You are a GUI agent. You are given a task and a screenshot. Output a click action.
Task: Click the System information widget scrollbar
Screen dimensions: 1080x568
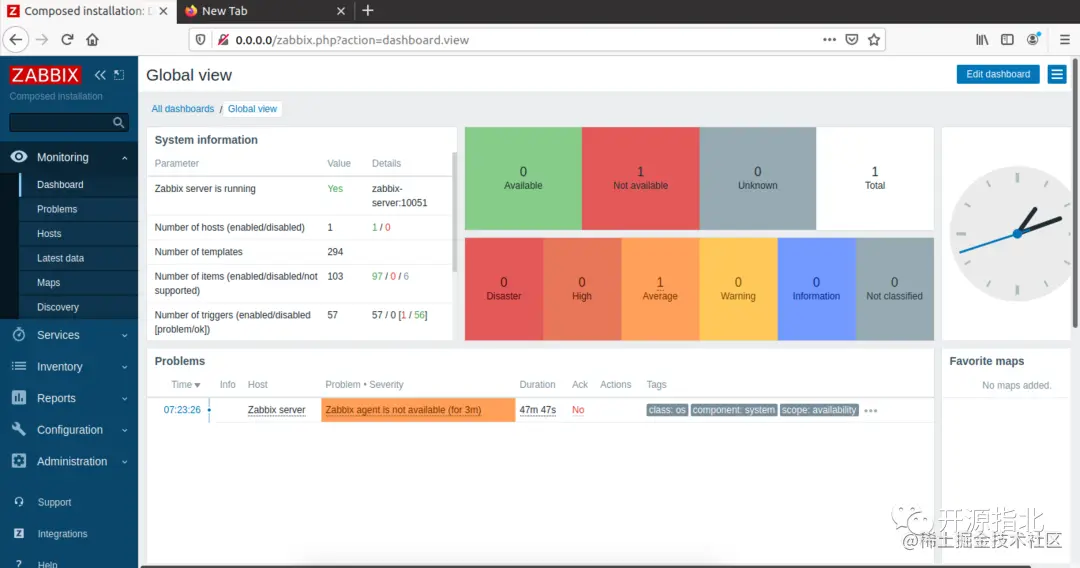point(454,211)
